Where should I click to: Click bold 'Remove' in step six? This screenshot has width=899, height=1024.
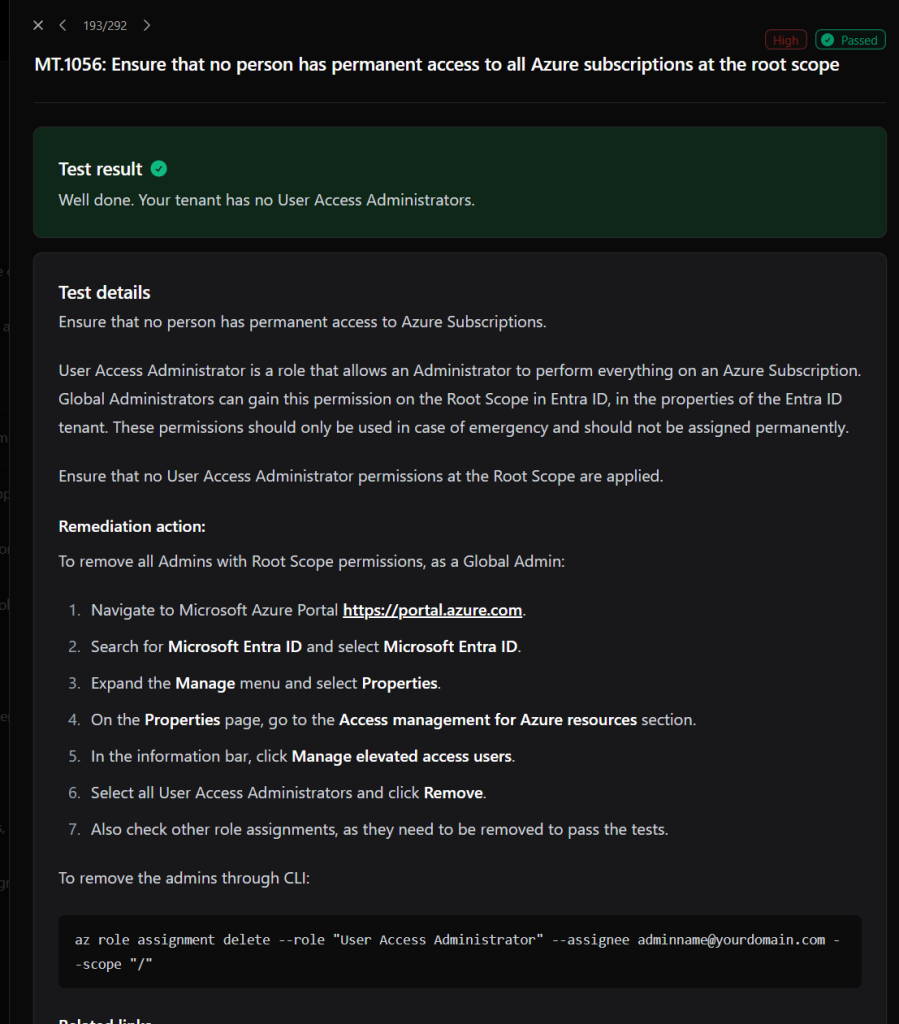click(x=453, y=793)
